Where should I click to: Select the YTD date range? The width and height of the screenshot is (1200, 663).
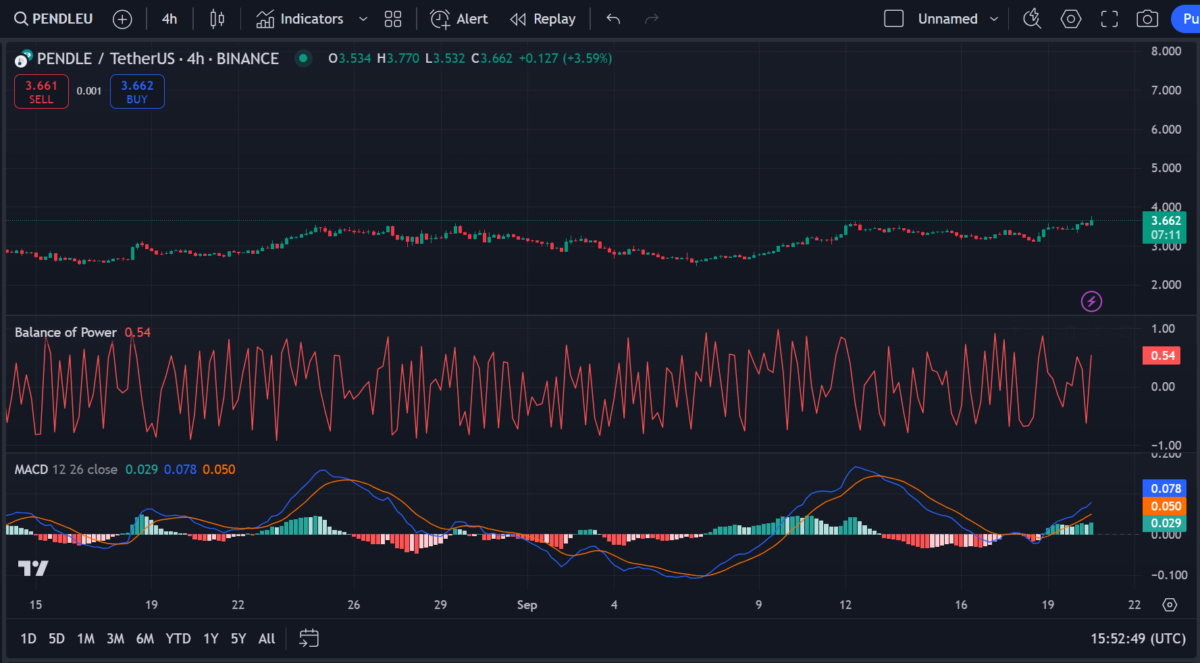coord(178,638)
